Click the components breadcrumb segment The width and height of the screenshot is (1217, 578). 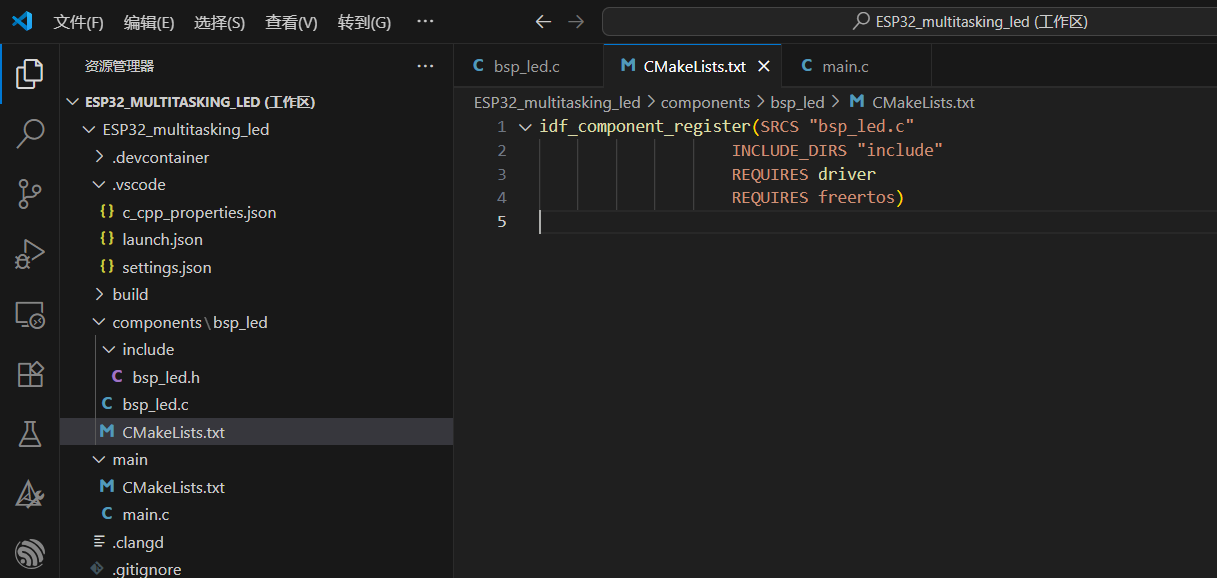click(x=705, y=102)
